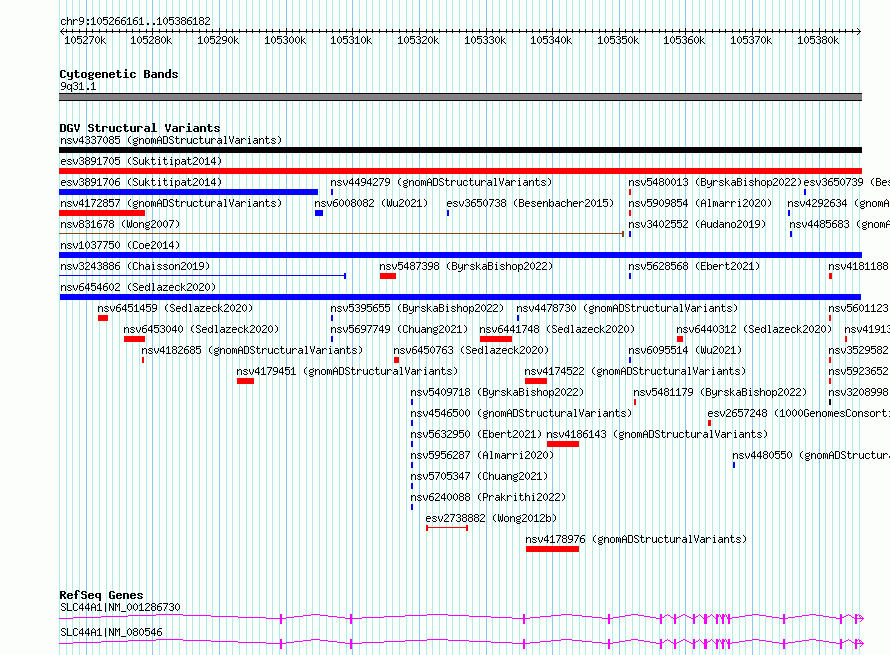Open nsv6450763 (Sedlazeck2020) label
This screenshot has height=655, width=890.
click(471, 350)
